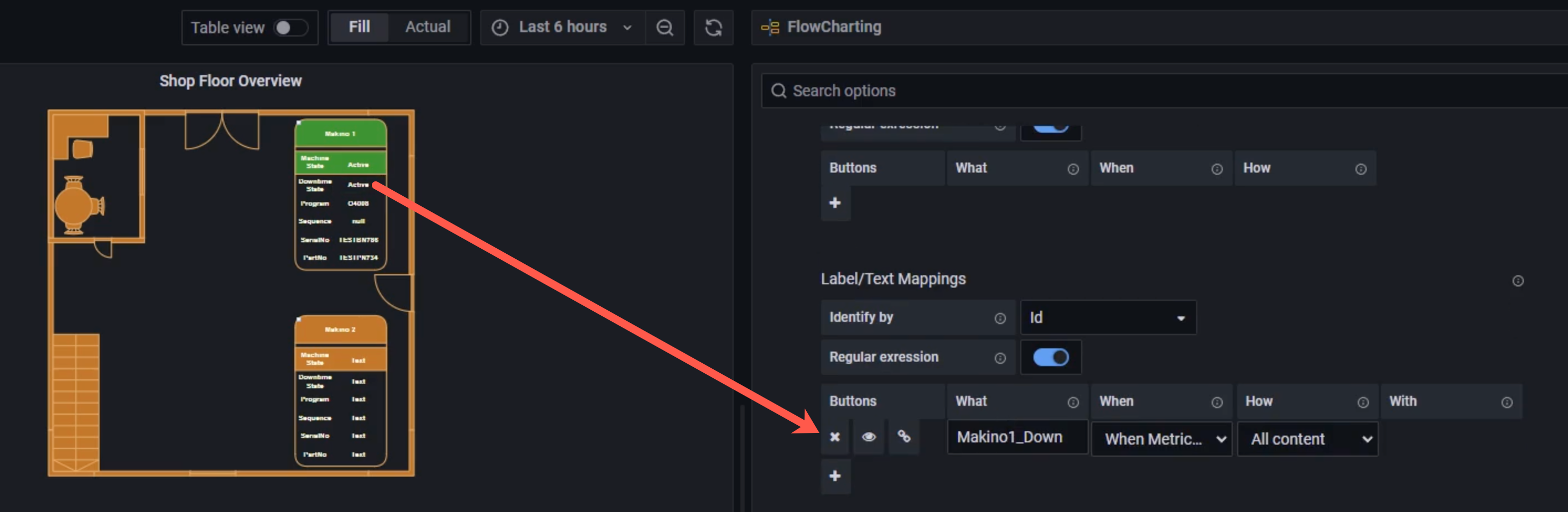Click the FlowCharting panel icon in the header
The width and height of the screenshot is (1568, 512).
tap(770, 27)
